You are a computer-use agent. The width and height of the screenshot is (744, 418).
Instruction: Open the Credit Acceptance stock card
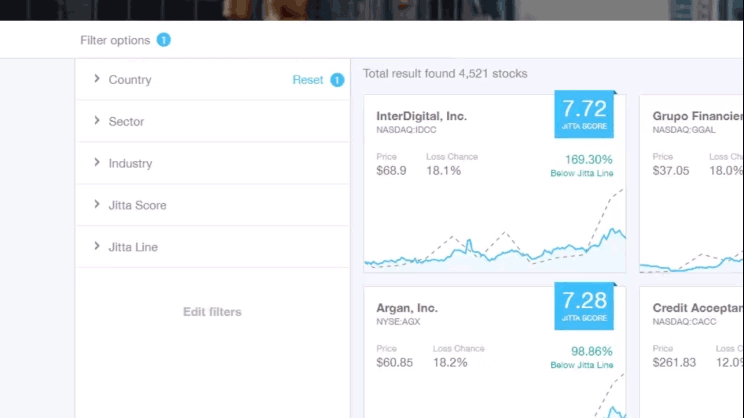(691, 352)
